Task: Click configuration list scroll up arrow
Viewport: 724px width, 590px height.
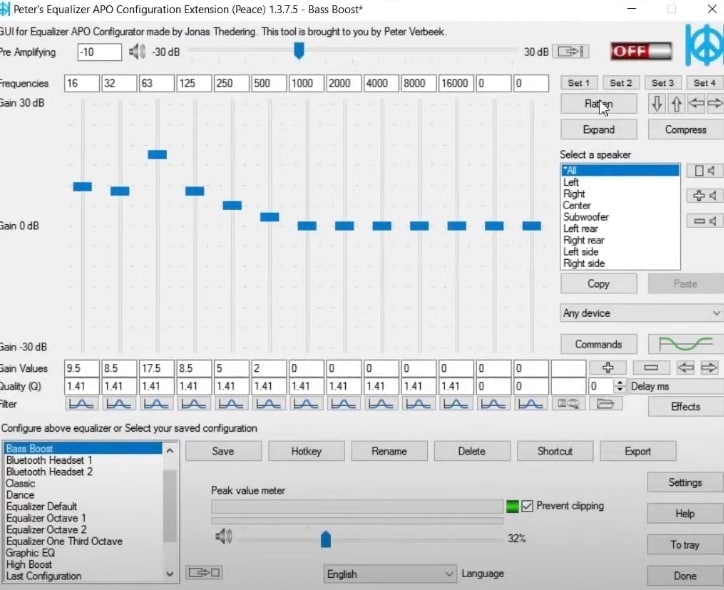Action: click(170, 450)
